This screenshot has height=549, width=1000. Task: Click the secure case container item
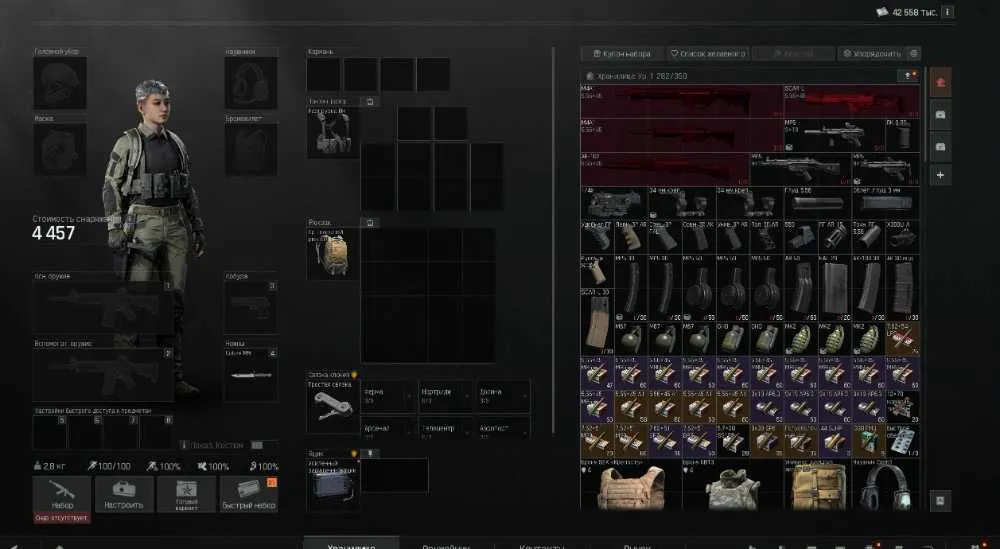[333, 485]
